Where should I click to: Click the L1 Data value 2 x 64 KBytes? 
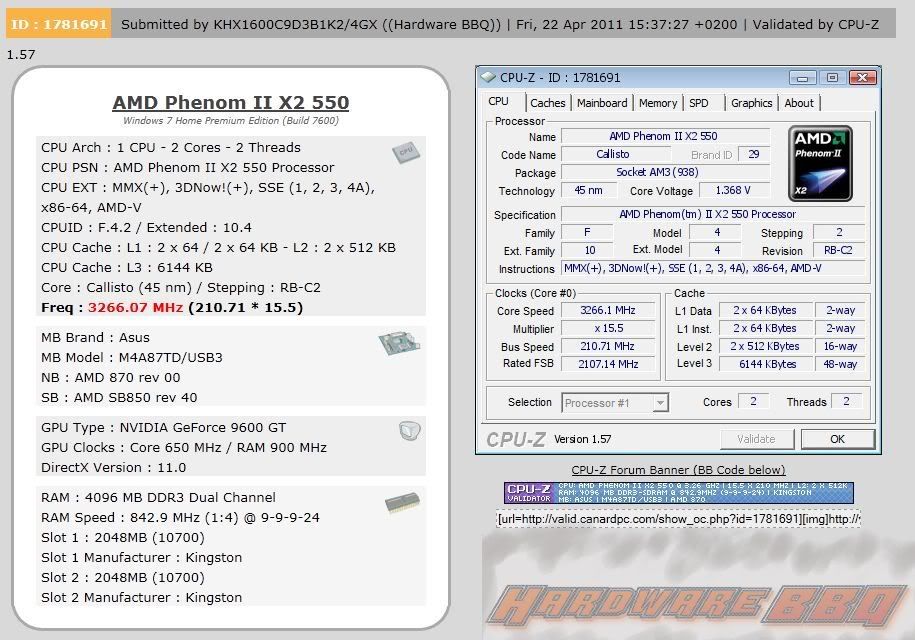(x=765, y=310)
